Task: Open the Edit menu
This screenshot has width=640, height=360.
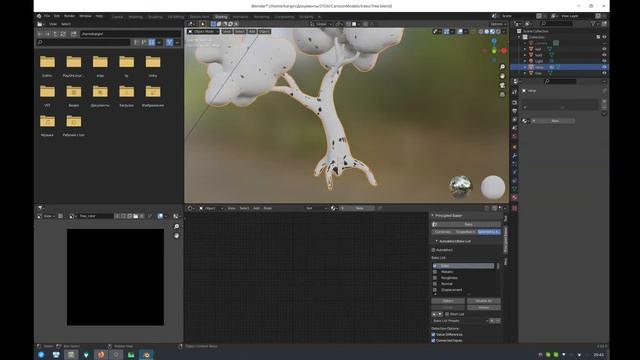Action: click(57, 16)
